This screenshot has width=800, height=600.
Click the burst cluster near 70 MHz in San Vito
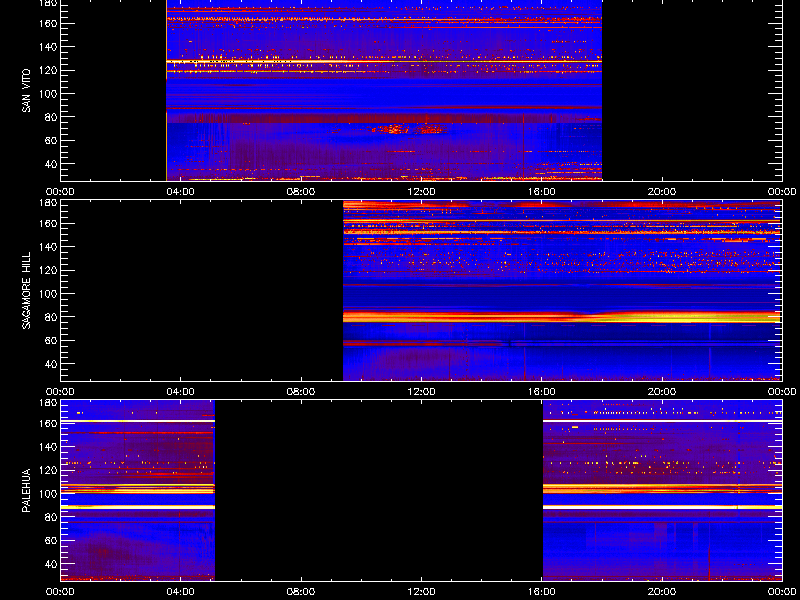pos(408,129)
